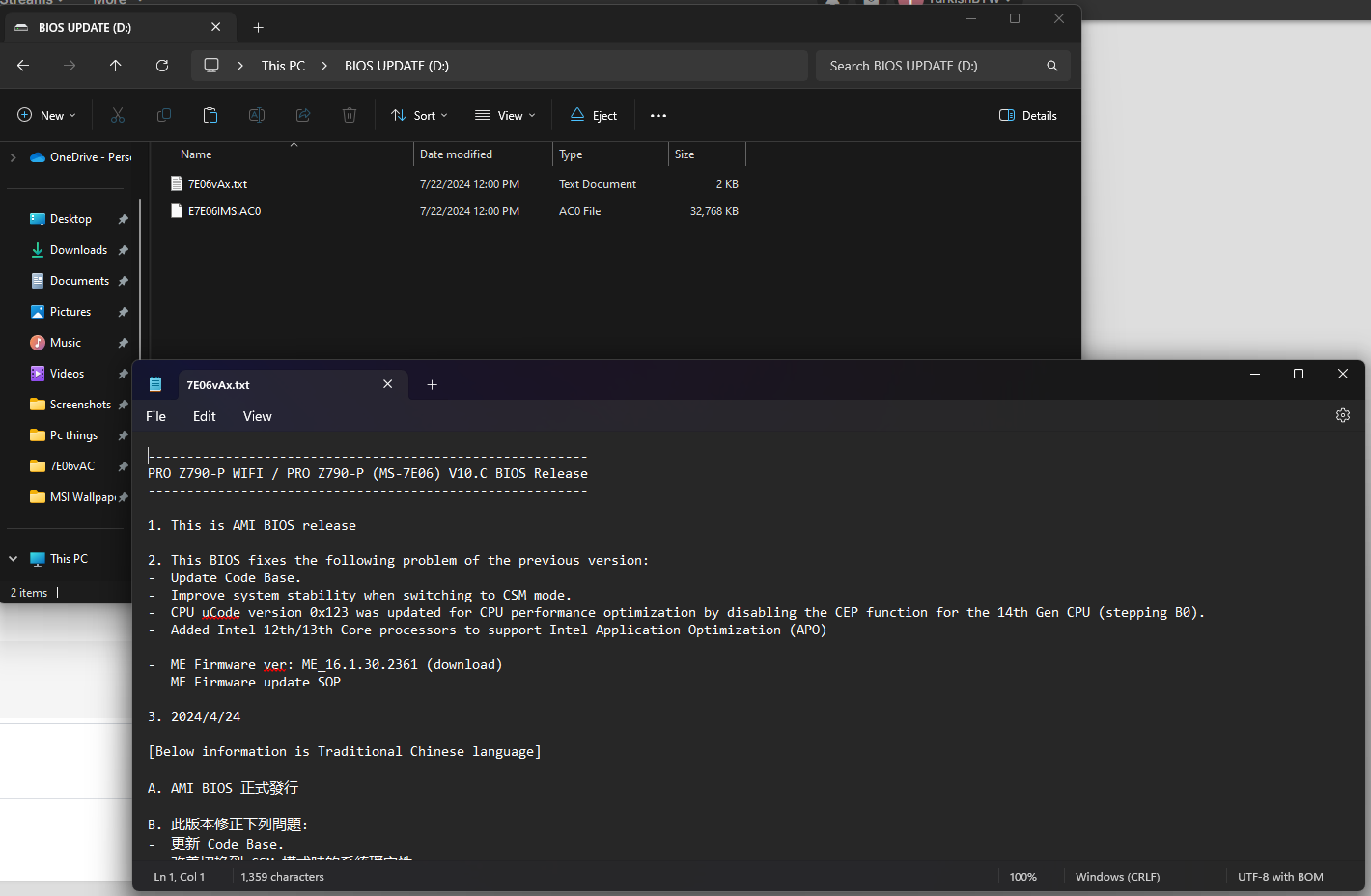Screen dimensions: 1371x896
Task: Go forward in File Explorer
Action: [x=70, y=66]
